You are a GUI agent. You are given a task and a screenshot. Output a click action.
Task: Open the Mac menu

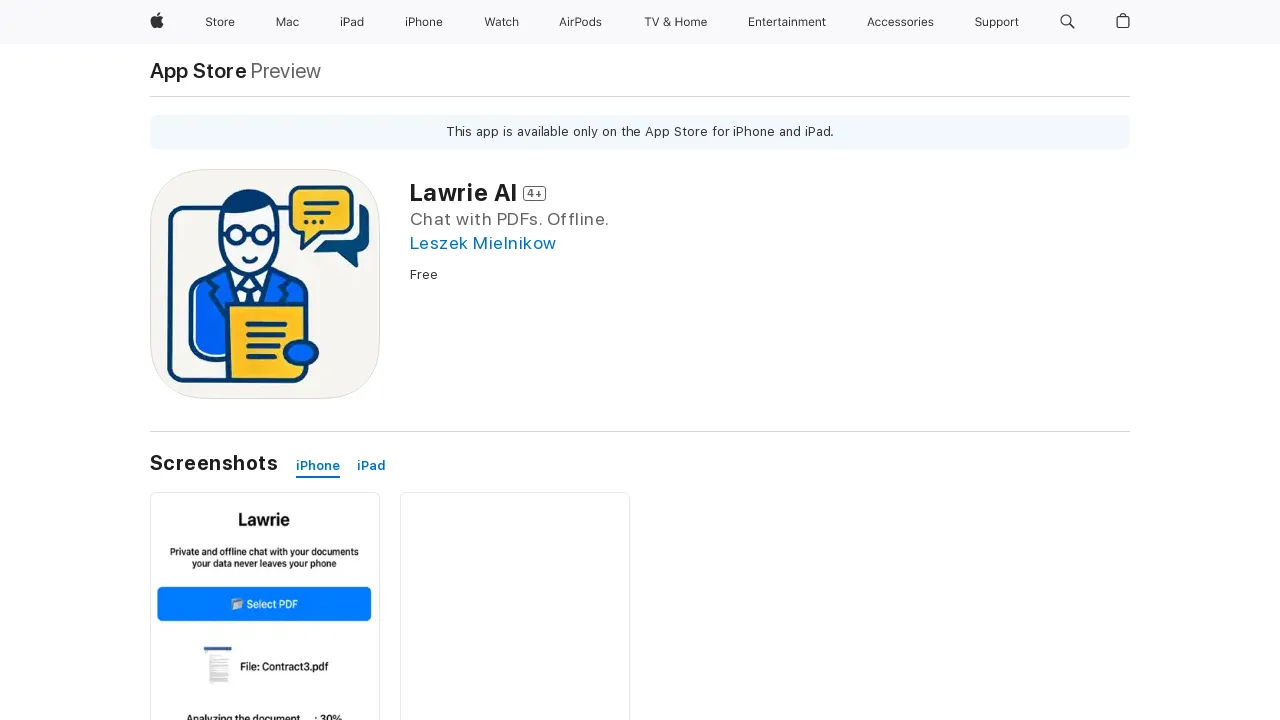(287, 22)
